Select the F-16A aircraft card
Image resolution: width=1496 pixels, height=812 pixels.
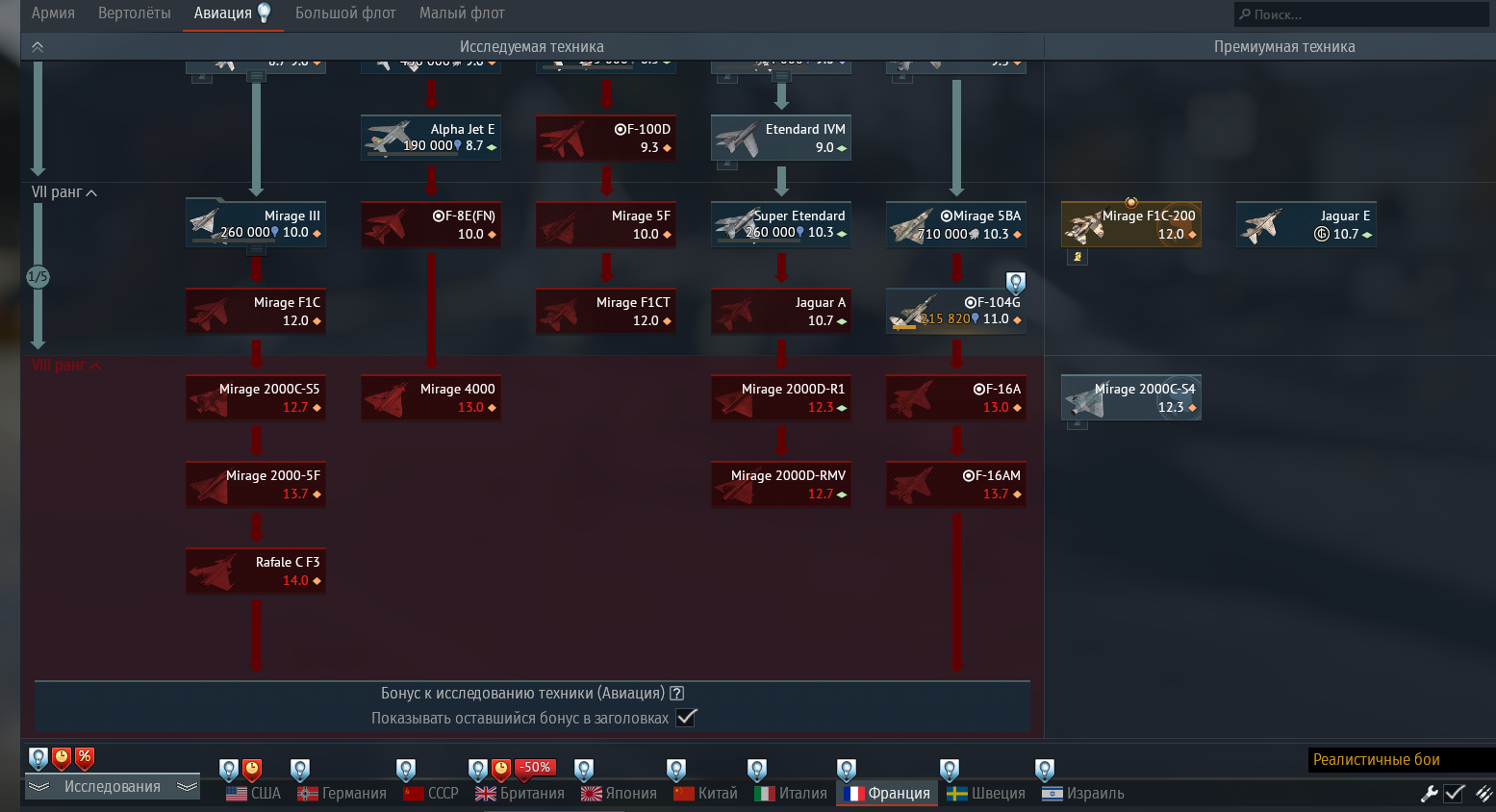coord(956,397)
